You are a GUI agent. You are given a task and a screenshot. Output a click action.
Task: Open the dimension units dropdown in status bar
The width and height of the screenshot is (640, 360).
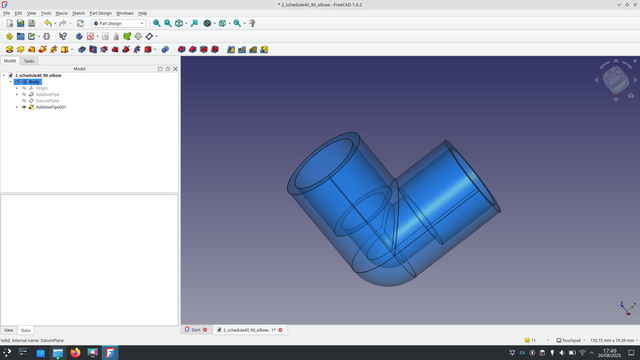point(613,340)
